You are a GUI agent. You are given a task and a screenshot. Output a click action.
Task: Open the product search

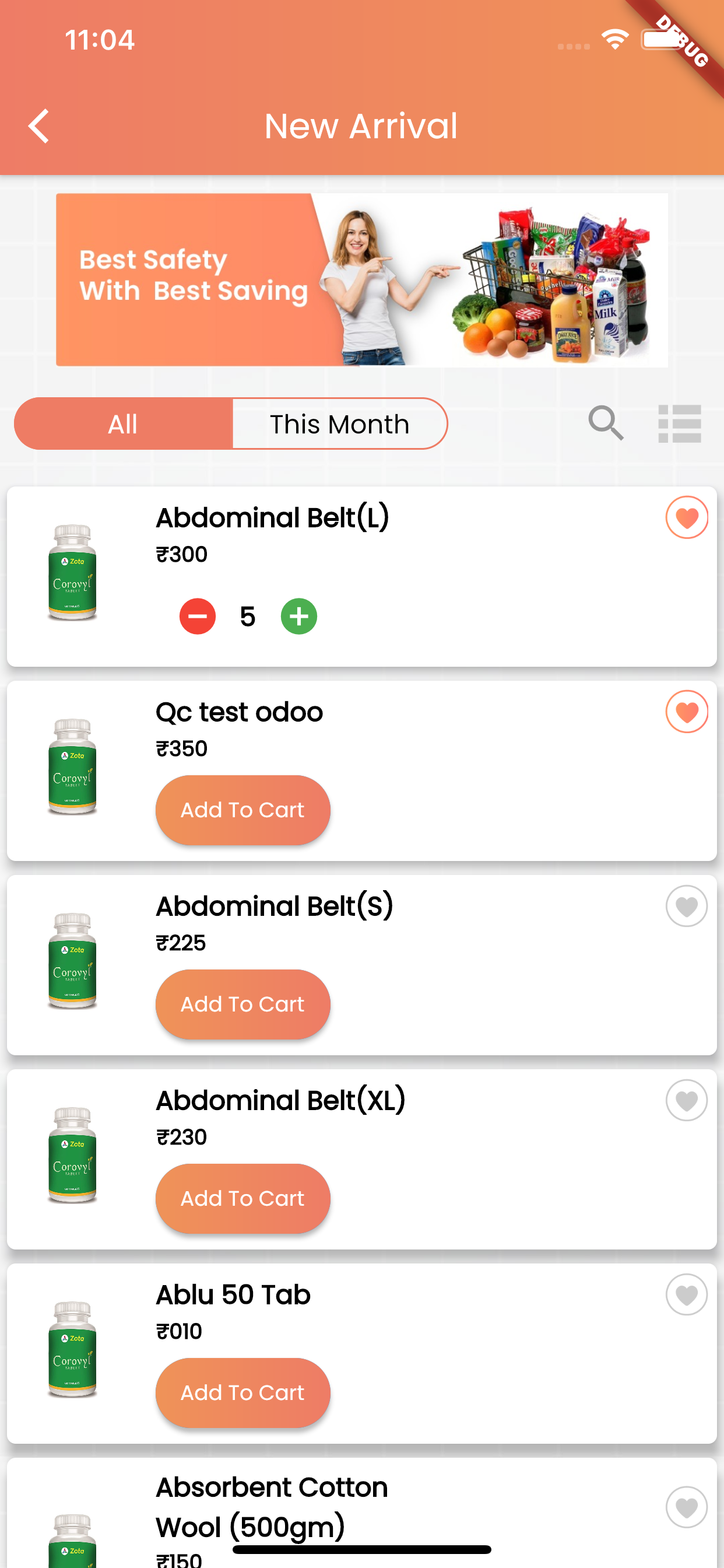(605, 423)
